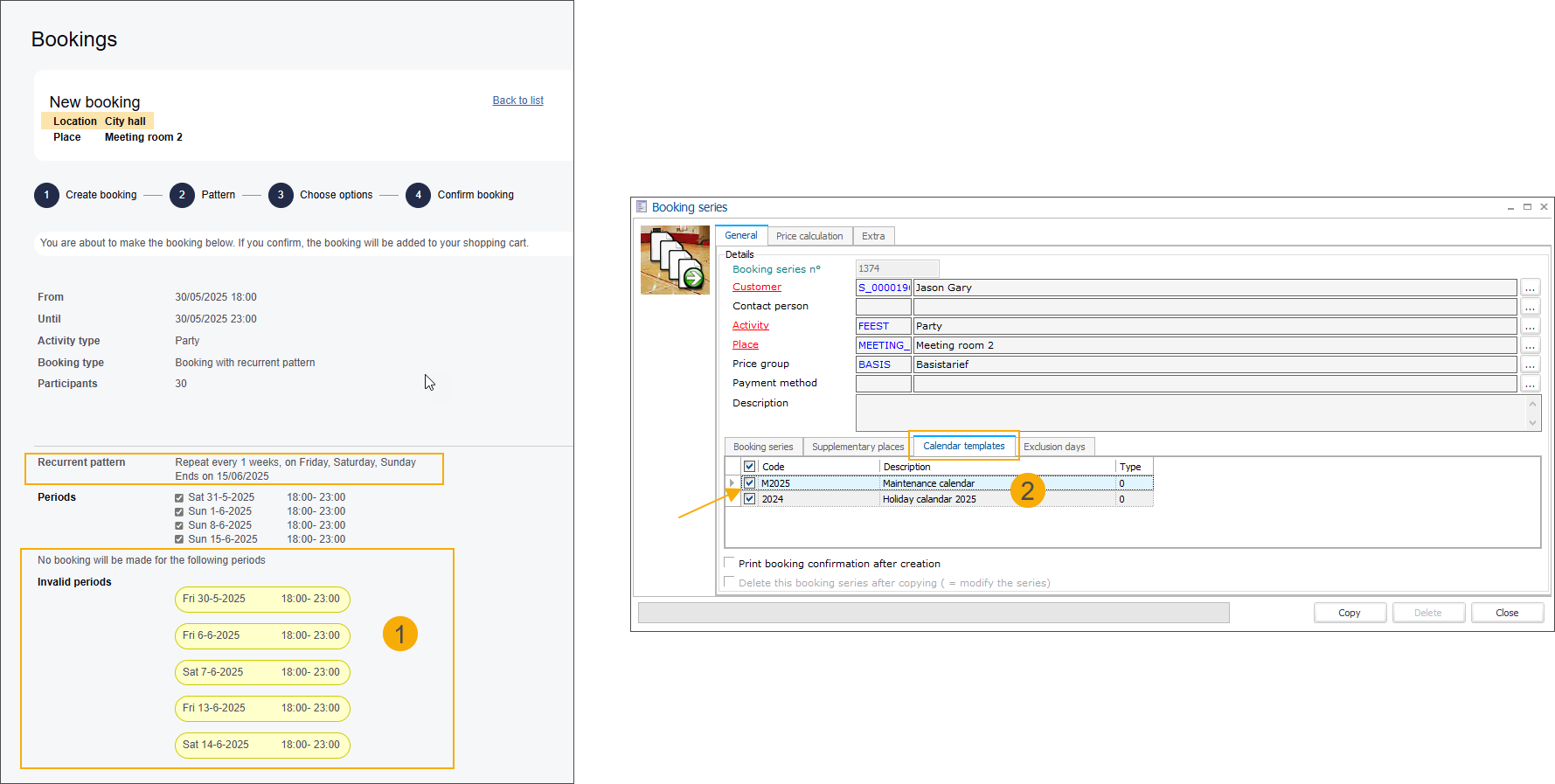Click the booking series thumbnail image
The image size is (1555, 784).
(x=675, y=260)
